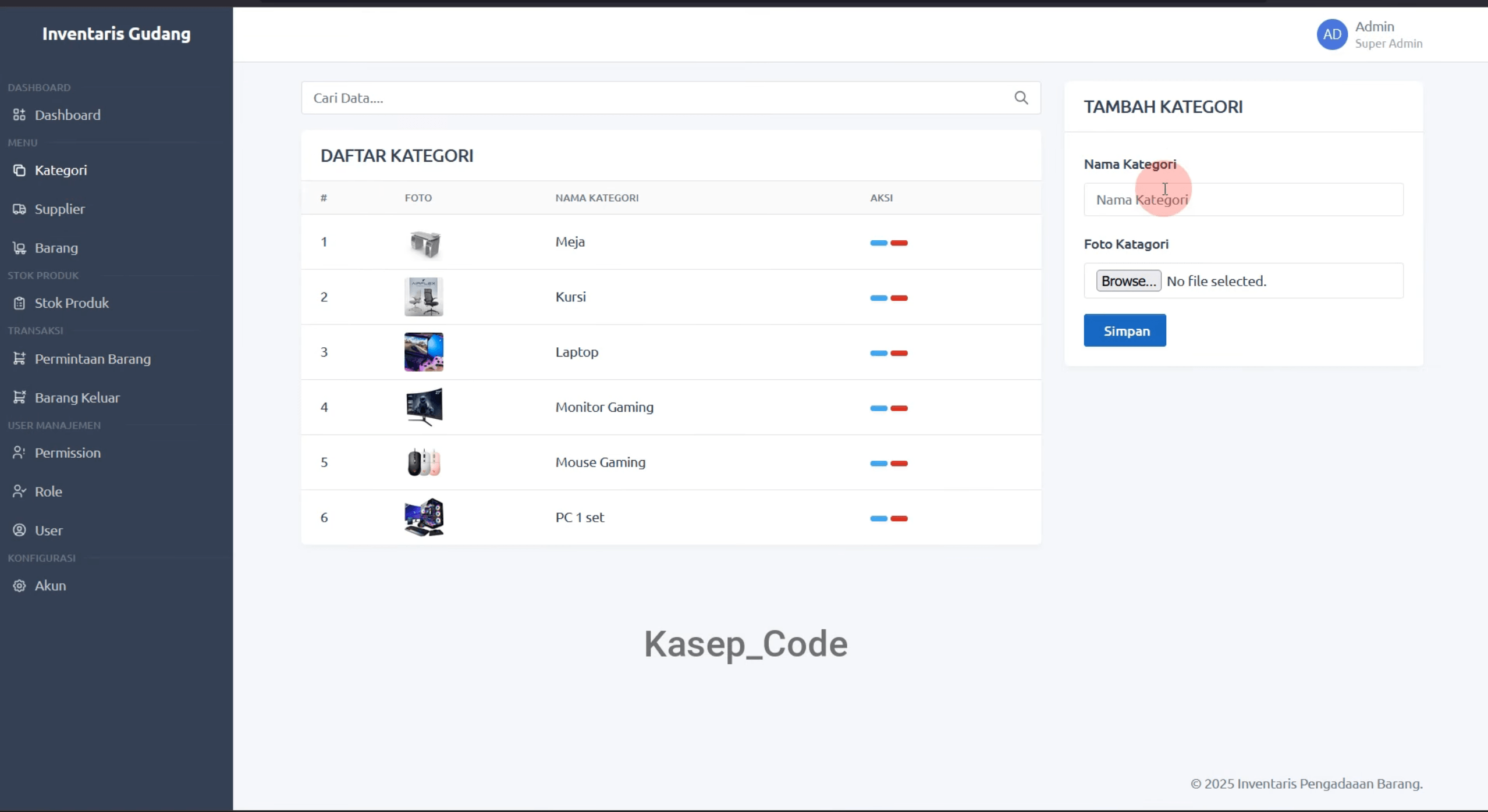Click the 'No file selected.' text
Image resolution: width=1488 pixels, height=812 pixels.
[1216, 281]
